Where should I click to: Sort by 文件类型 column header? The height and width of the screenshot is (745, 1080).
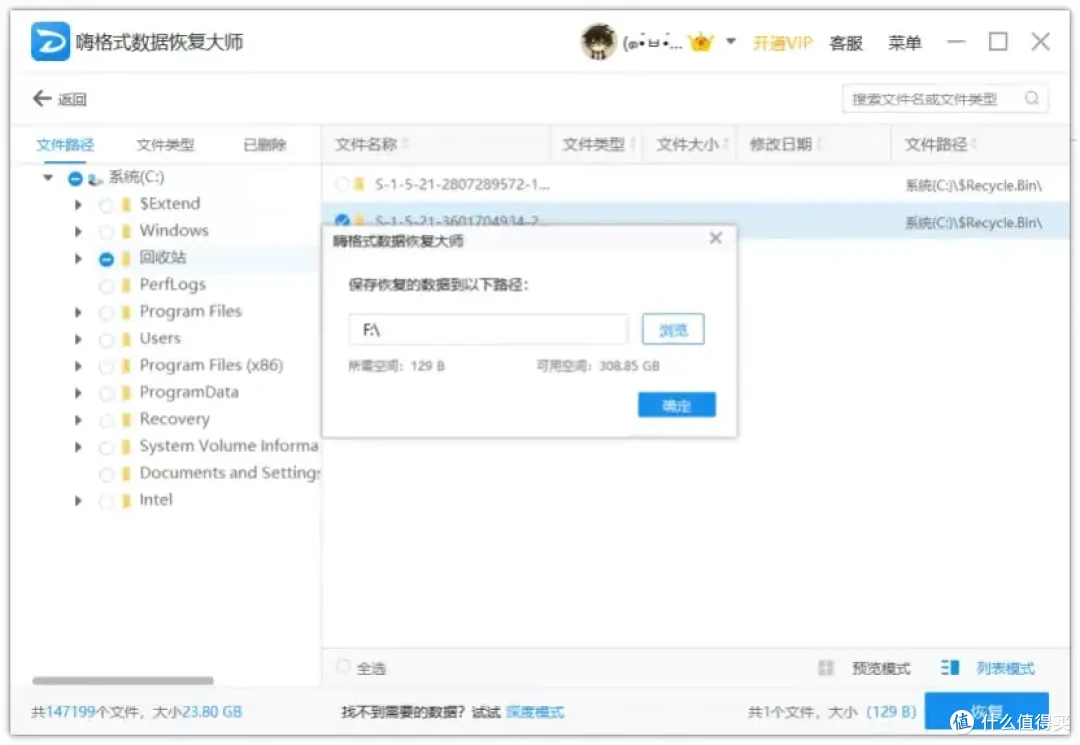coord(594,144)
